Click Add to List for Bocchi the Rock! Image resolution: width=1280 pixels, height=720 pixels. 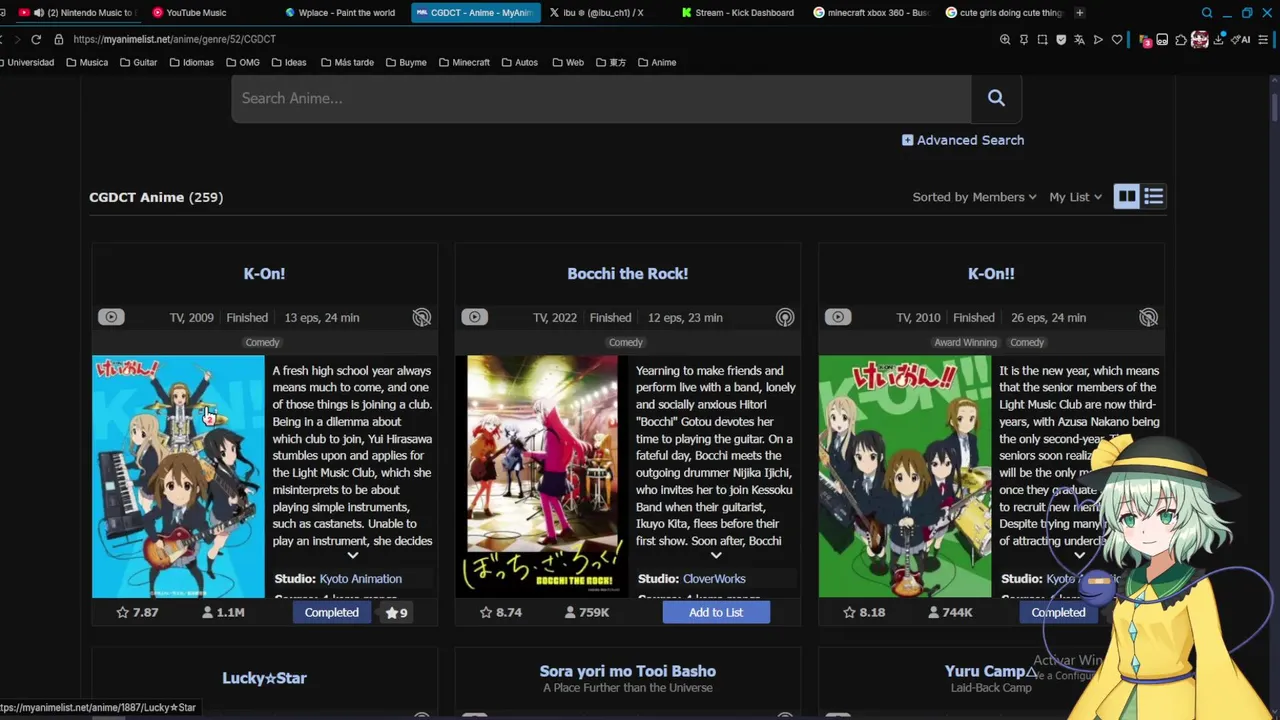click(x=716, y=612)
